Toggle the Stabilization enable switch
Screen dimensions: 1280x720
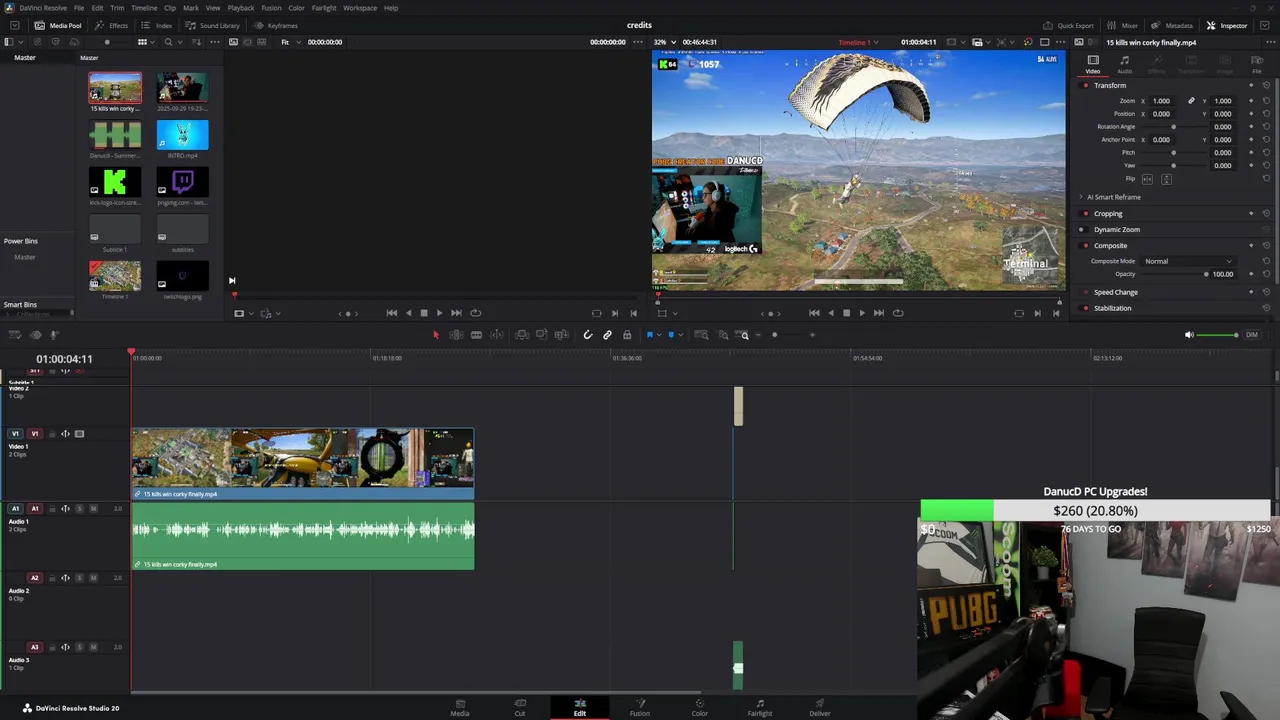[x=1086, y=308]
